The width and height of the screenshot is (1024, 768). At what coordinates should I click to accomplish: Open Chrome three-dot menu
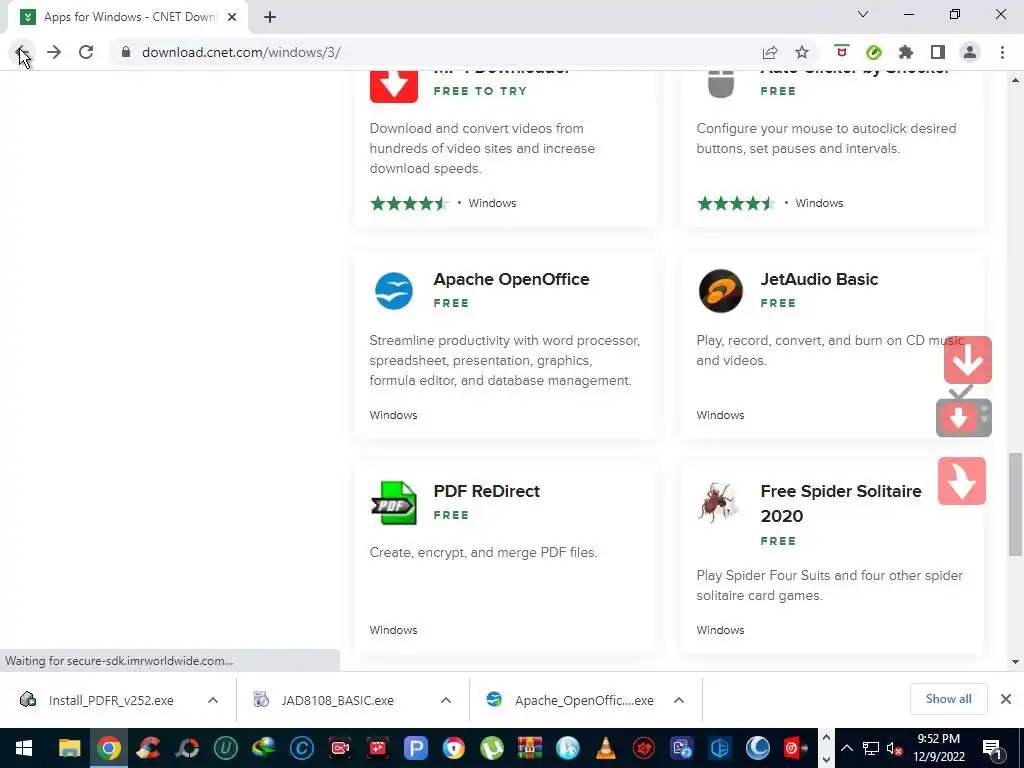pos(1002,52)
